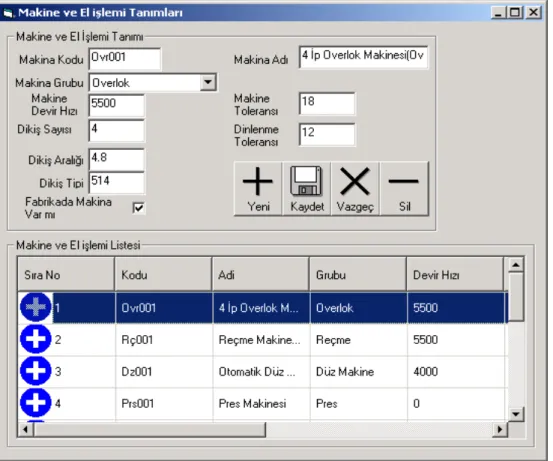Image resolution: width=553 pixels, height=461 pixels.
Task: Click the horizontal scrollbar right arrow
Action: point(499,430)
